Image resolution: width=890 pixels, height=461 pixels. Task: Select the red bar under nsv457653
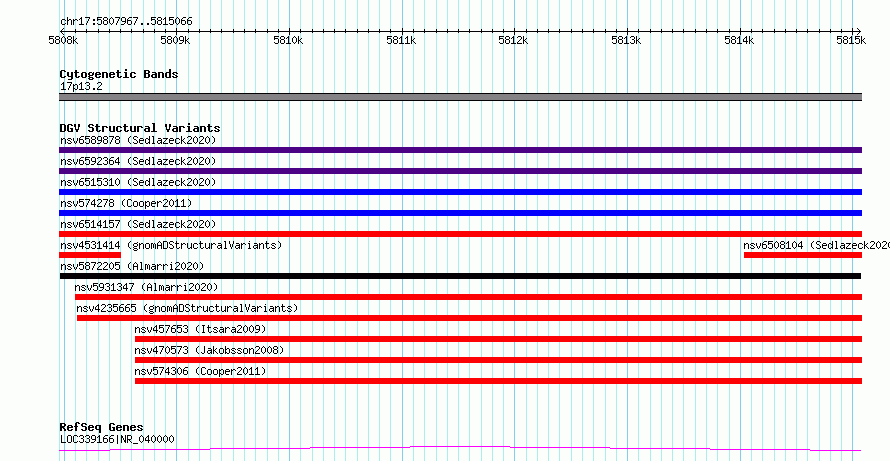[x=498, y=339]
